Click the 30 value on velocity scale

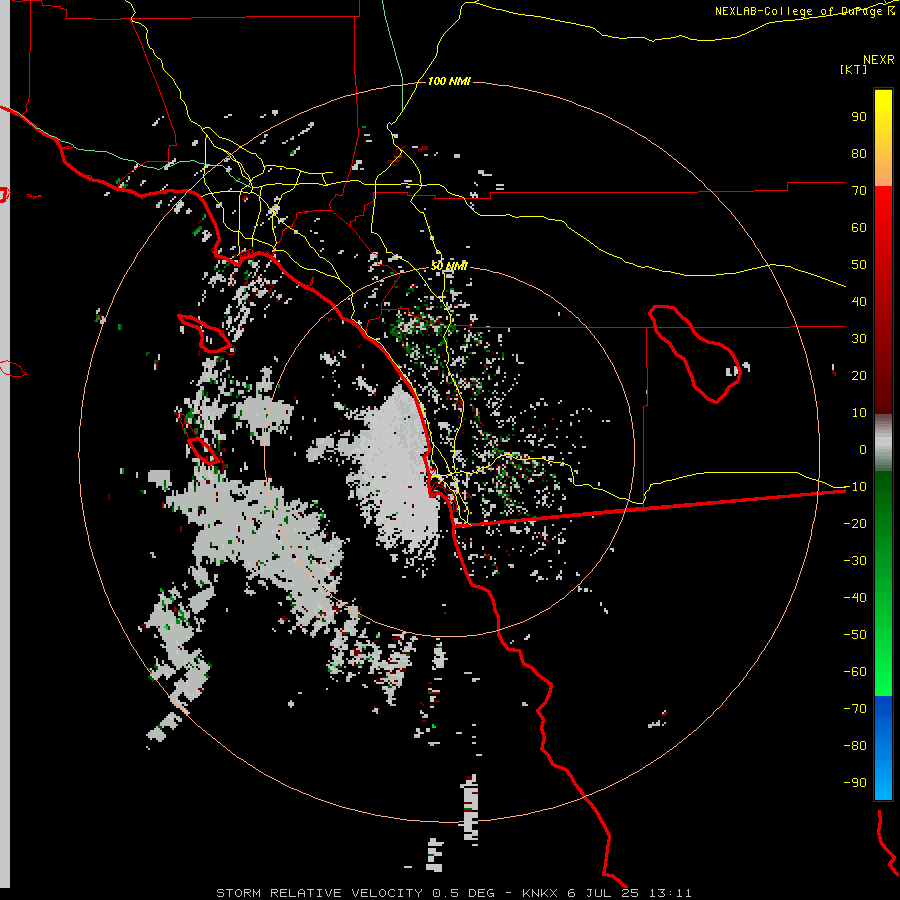point(859,339)
